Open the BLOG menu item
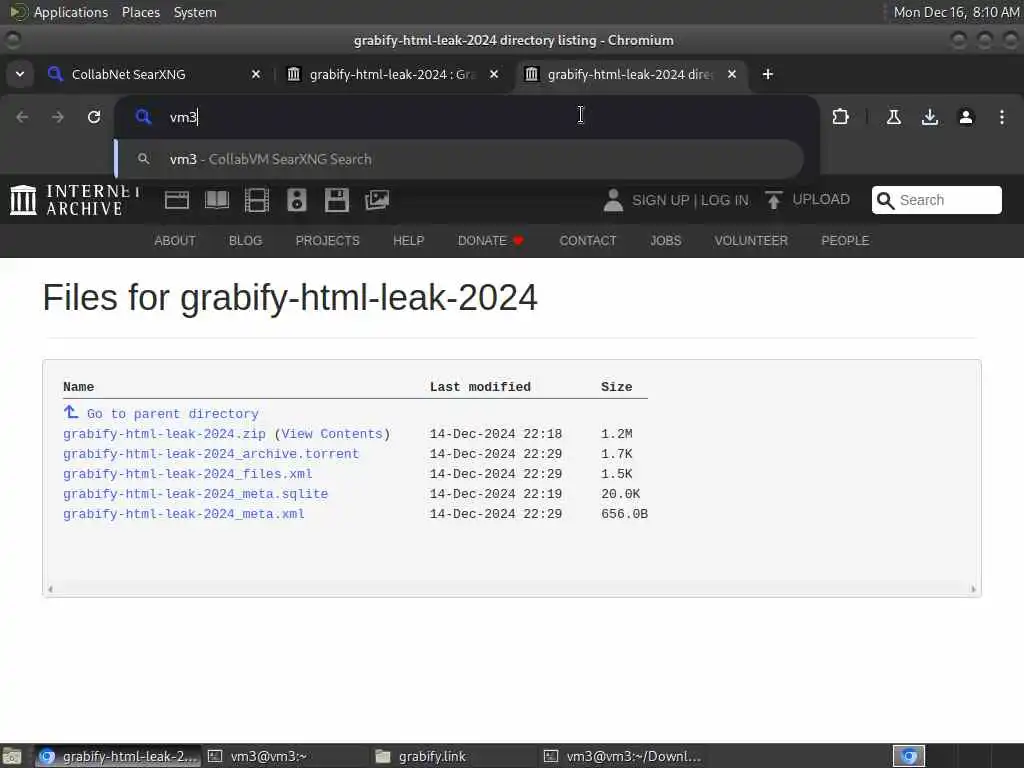This screenshot has width=1024, height=768. click(x=246, y=240)
